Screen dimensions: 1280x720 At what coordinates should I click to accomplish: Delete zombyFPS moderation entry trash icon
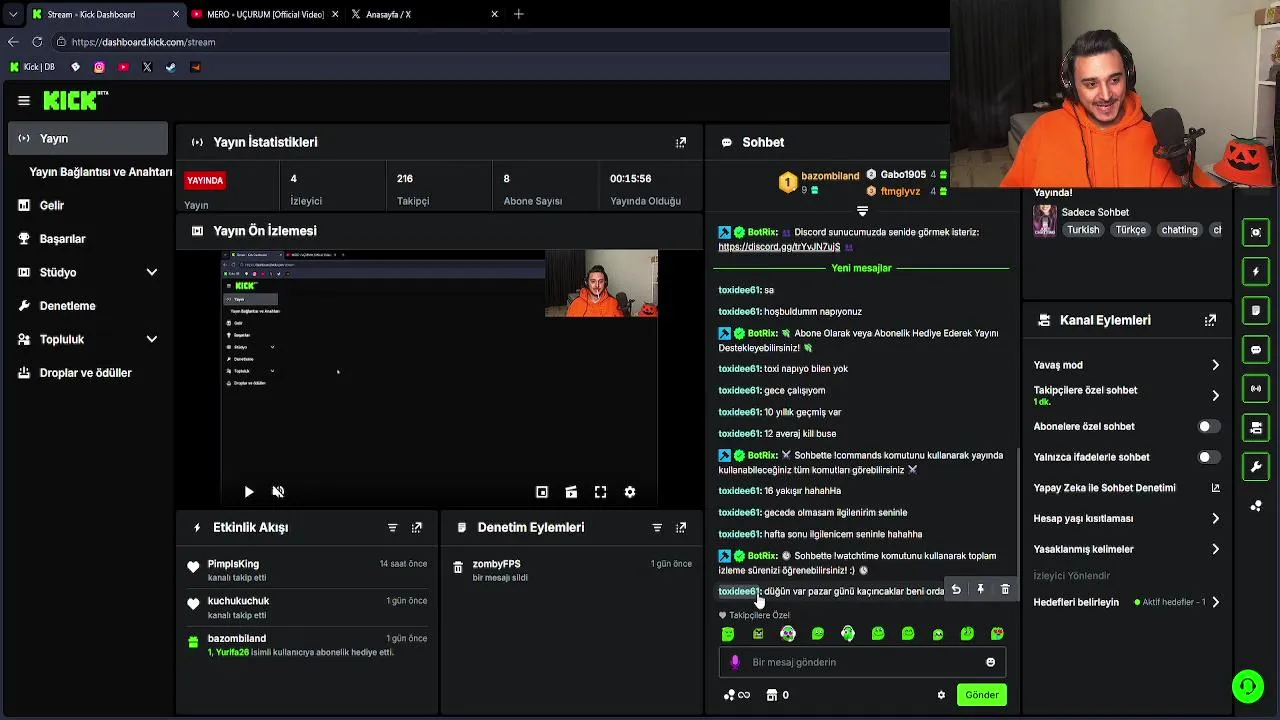point(458,567)
